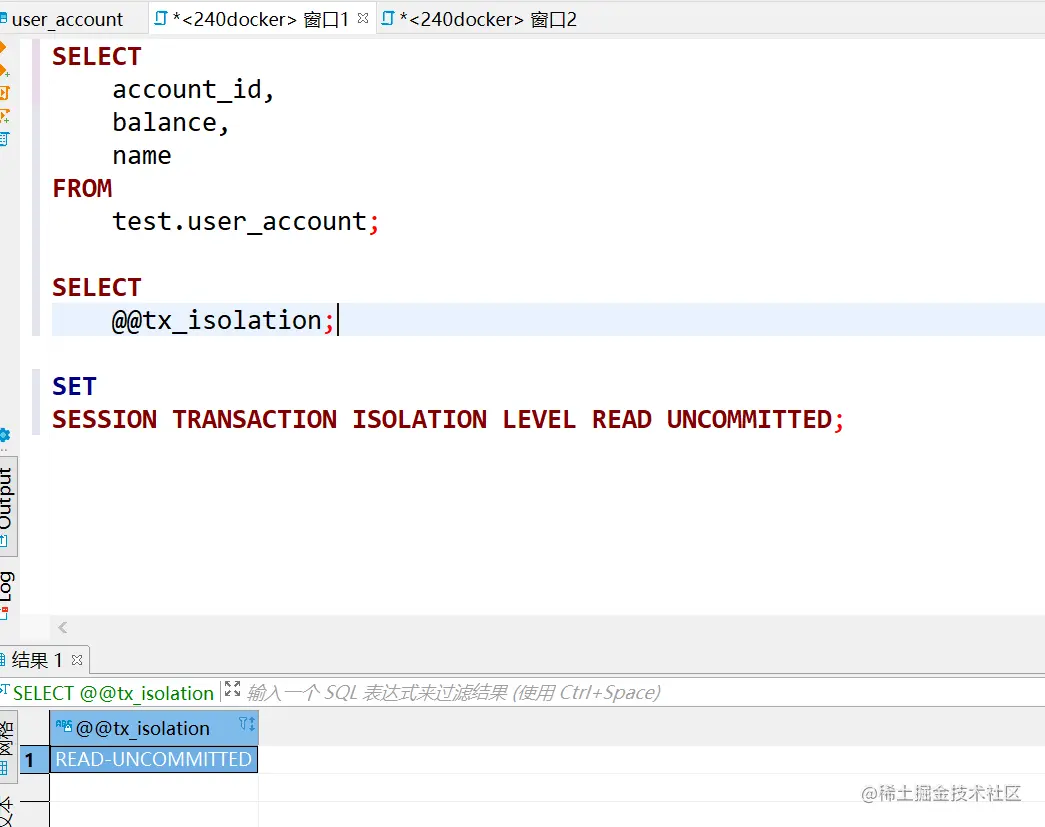The width and height of the screenshot is (1045, 827).
Task: Switch to the grid view side tab
Action: click(7, 746)
